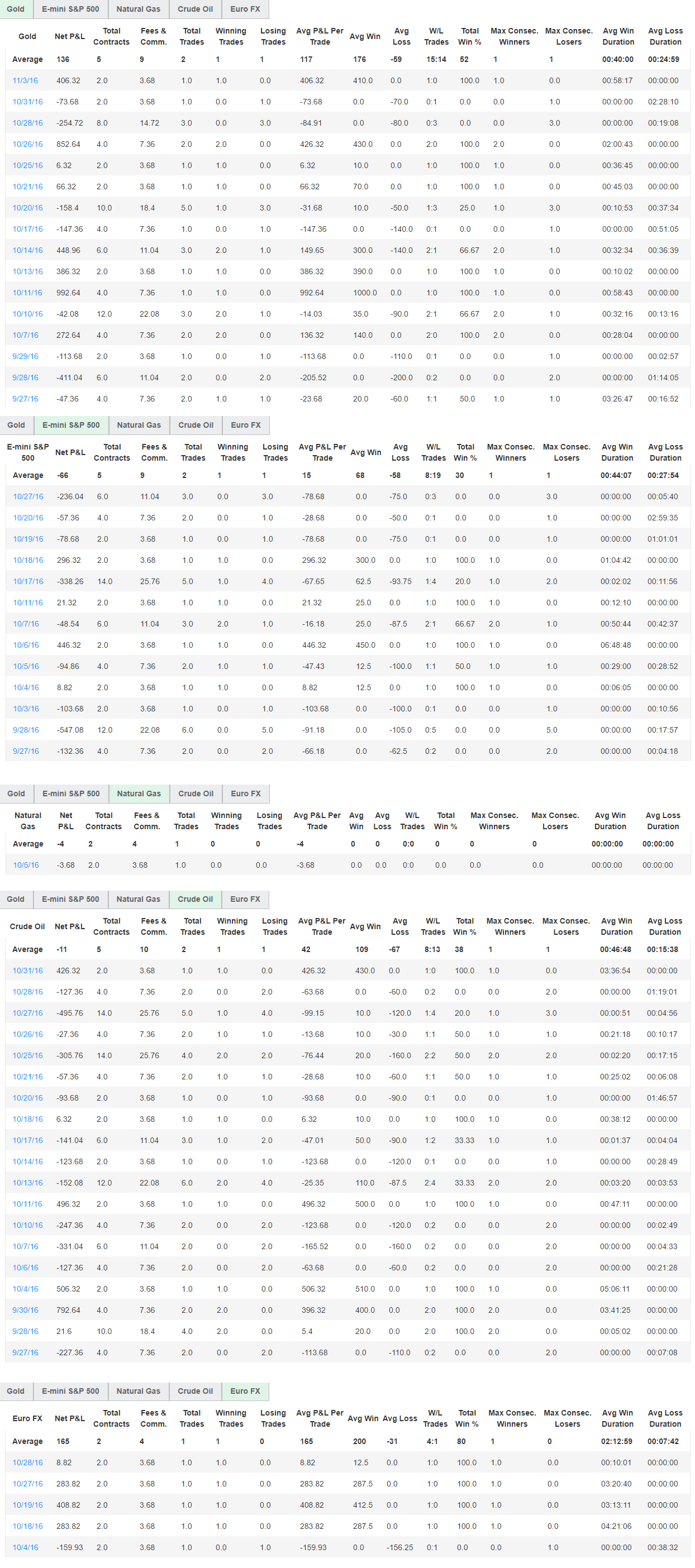Open 10/6/16 date in E-mini S&P 500 table
The height and width of the screenshot is (1568, 695).
[x=26, y=644]
